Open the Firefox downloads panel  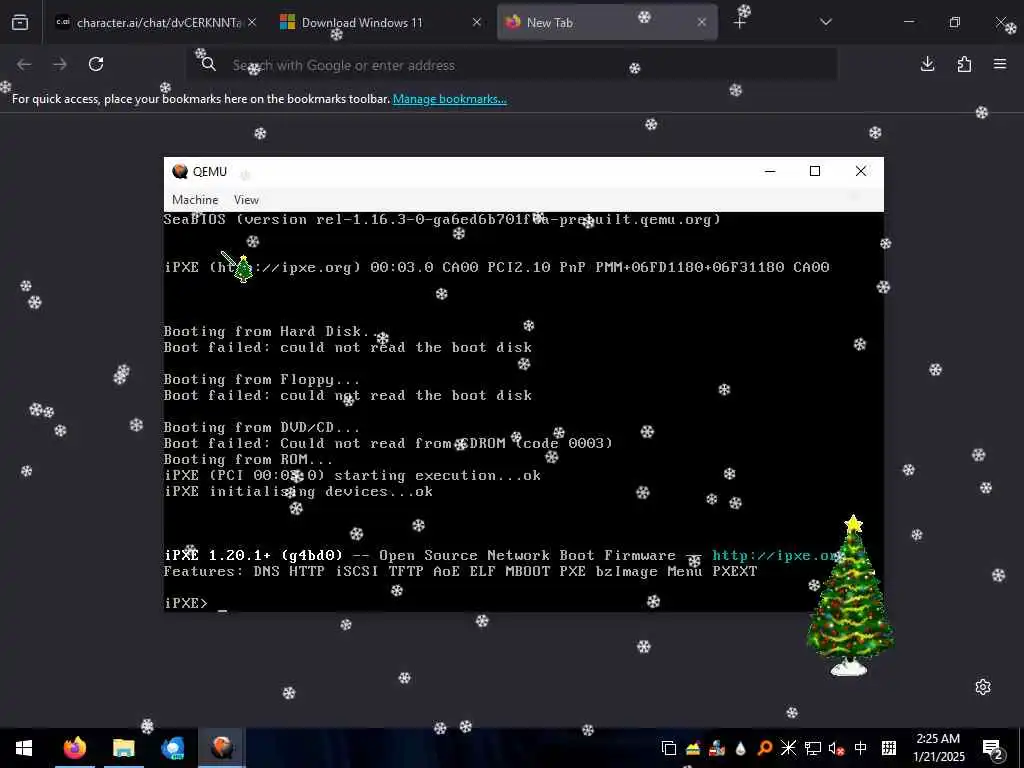point(927,64)
